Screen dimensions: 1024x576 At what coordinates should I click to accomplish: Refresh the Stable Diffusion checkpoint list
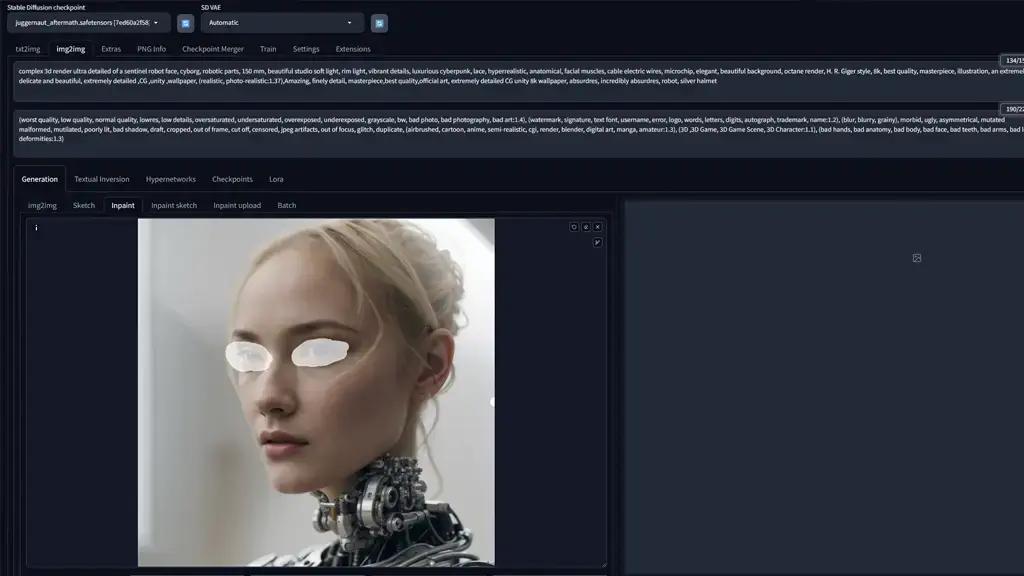click(186, 23)
